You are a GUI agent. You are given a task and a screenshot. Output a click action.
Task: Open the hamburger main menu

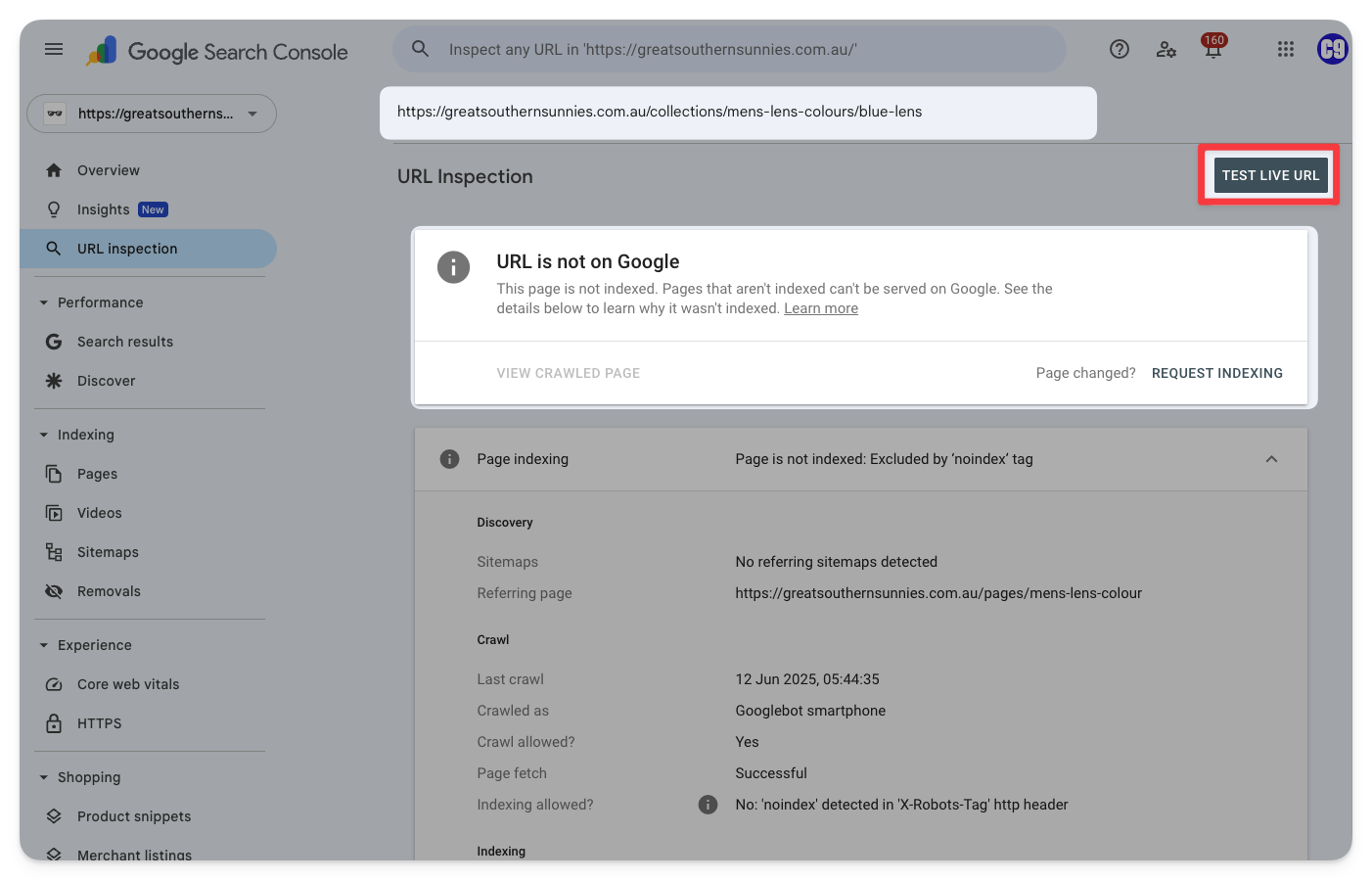[54, 49]
